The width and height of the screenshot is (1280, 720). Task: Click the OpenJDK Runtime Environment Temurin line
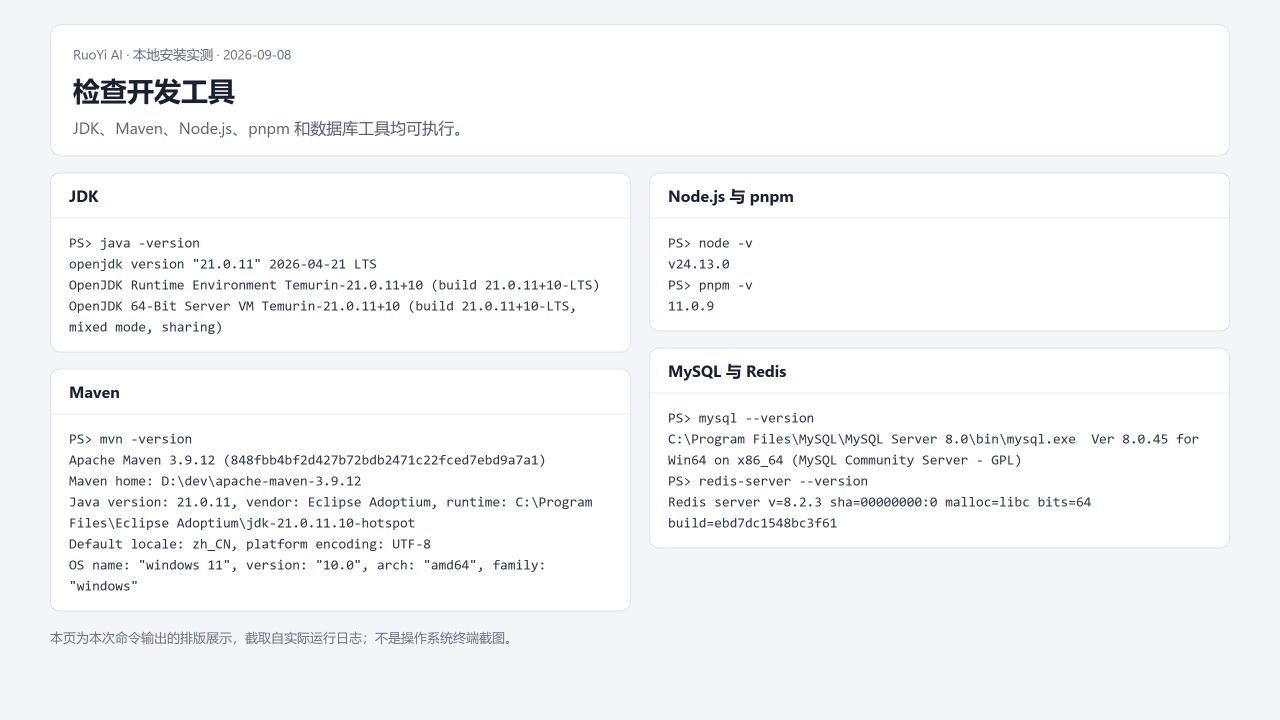click(x=334, y=285)
